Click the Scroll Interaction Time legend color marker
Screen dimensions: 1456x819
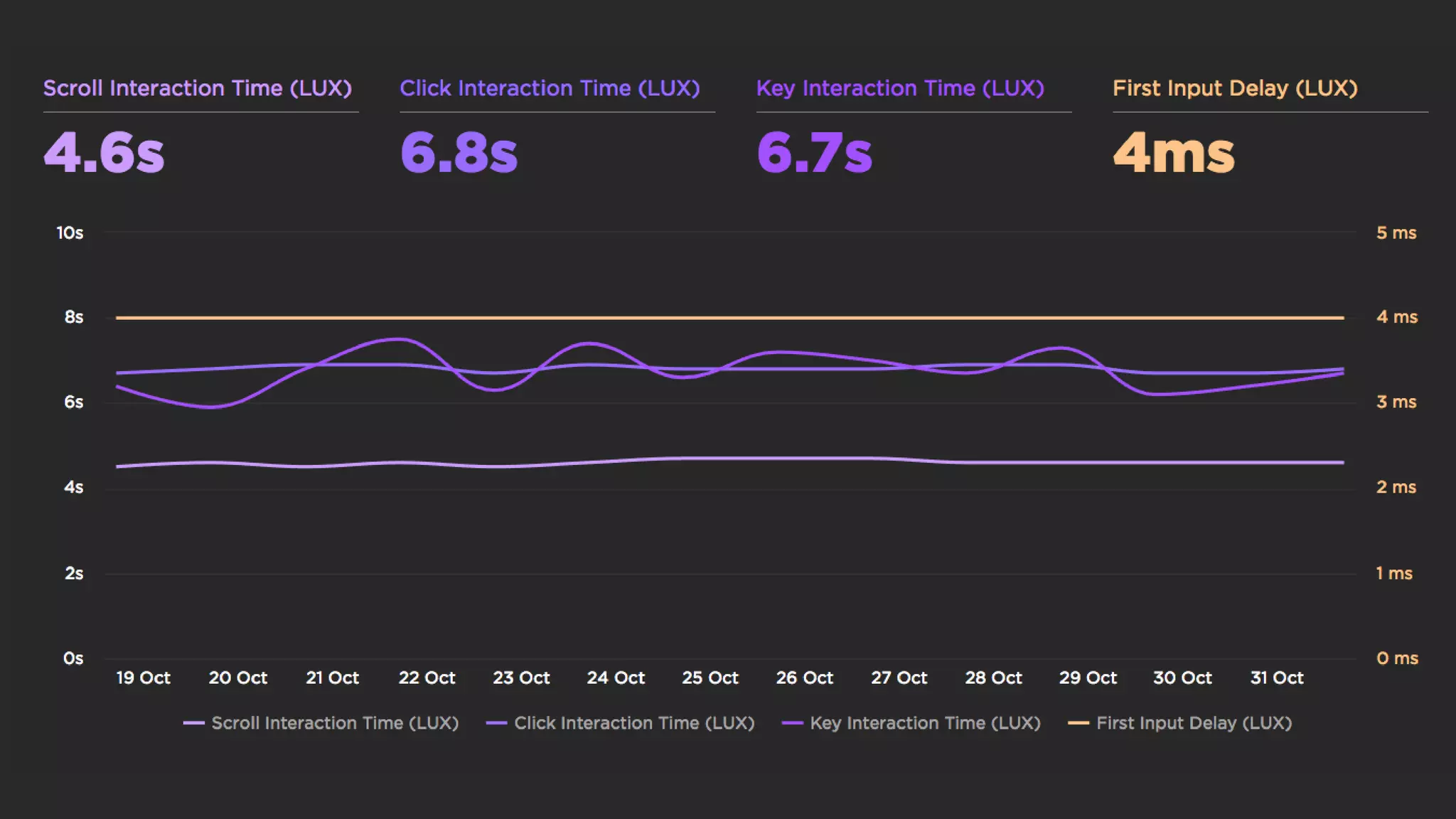[x=193, y=723]
